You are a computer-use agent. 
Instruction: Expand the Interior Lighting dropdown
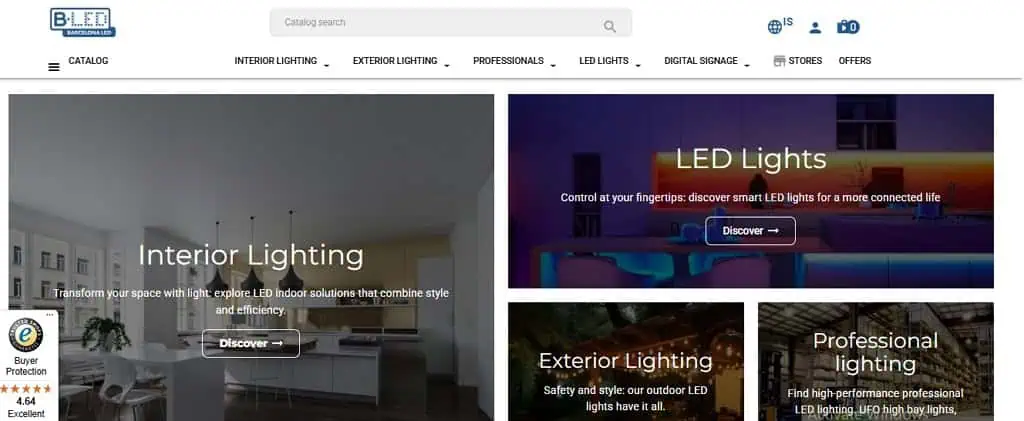coord(327,65)
